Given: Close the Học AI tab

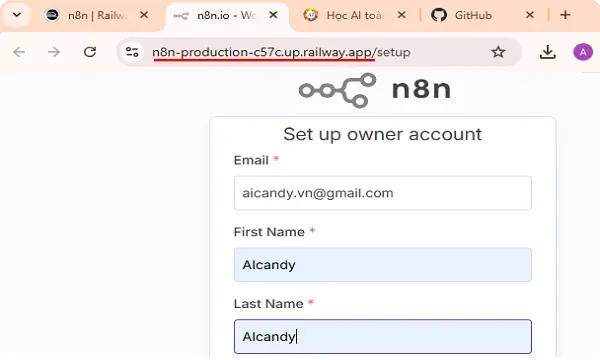Looking at the screenshot, I should [x=401, y=15].
